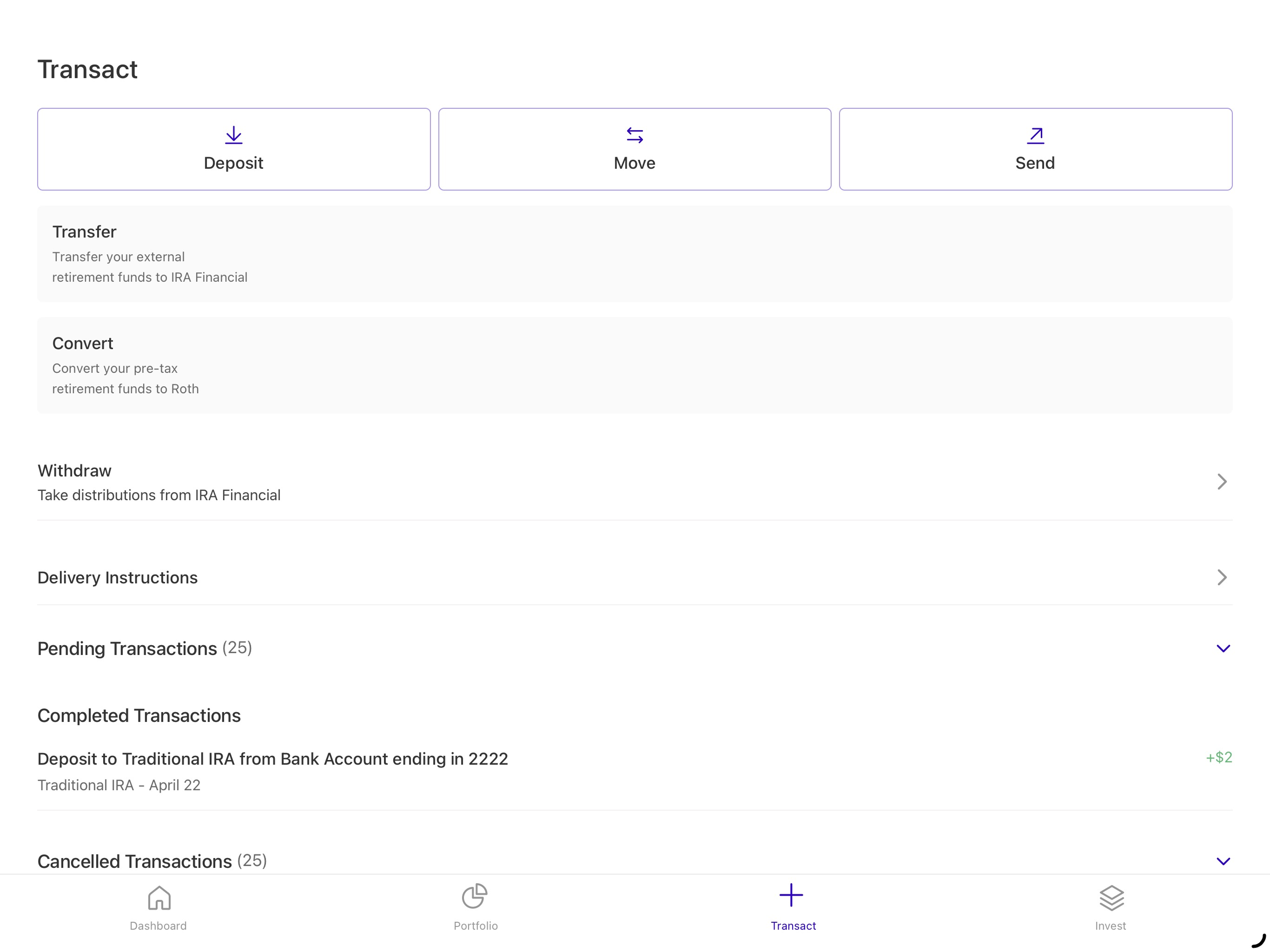
Task: Open the Invest layers icon
Action: pos(1111,898)
